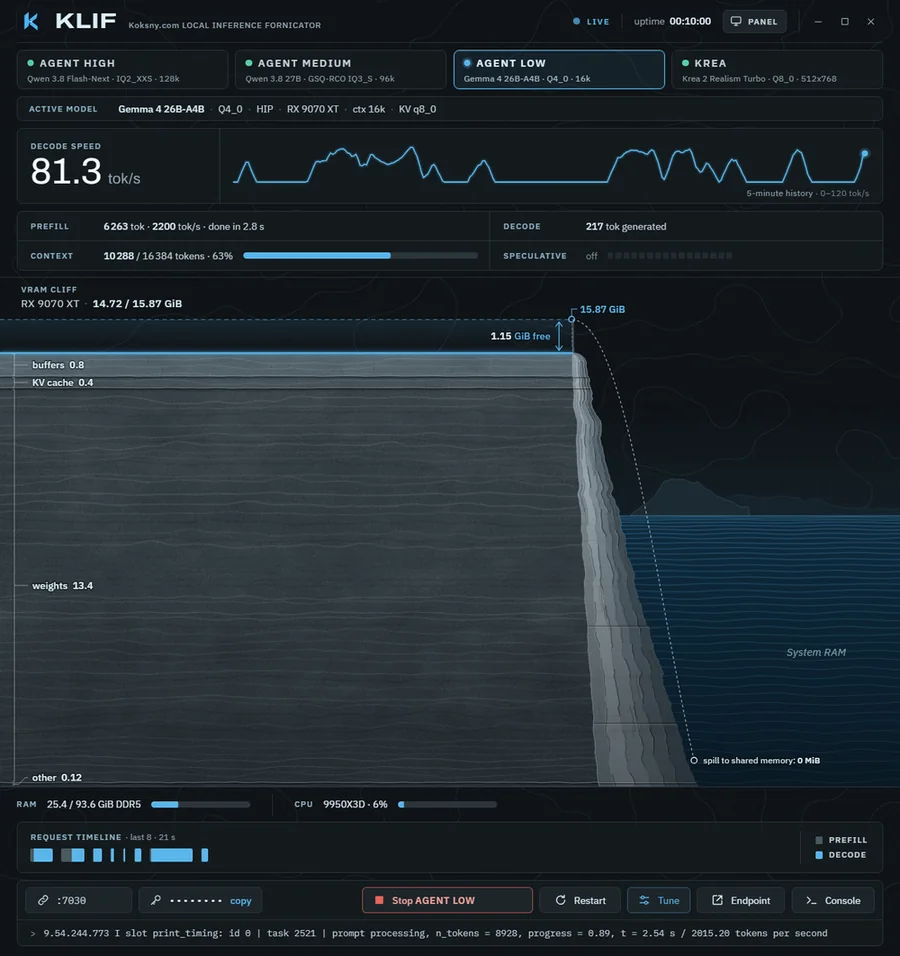This screenshot has width=900, height=956.
Task: Select the AGENT MEDIUM tab
Action: (x=340, y=70)
